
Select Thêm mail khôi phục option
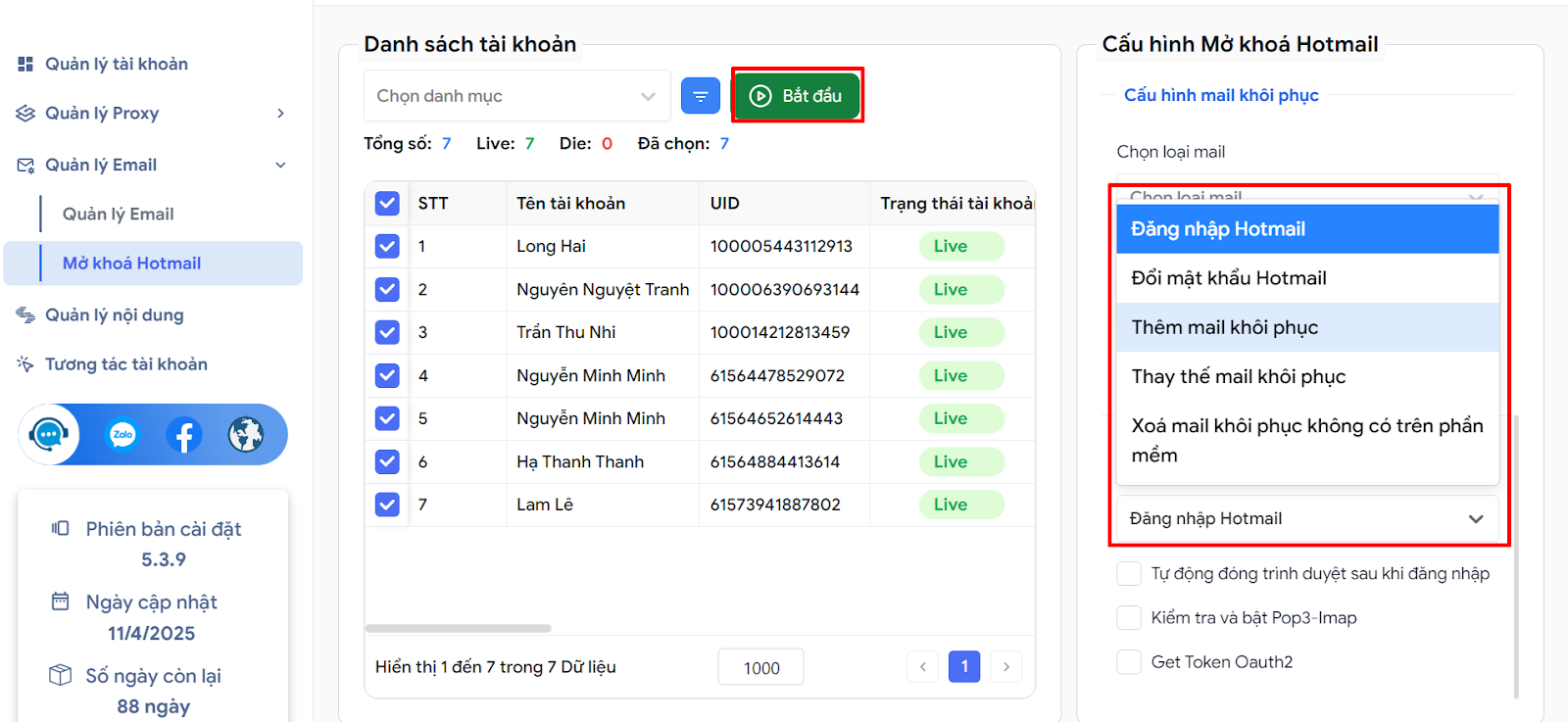point(1308,327)
